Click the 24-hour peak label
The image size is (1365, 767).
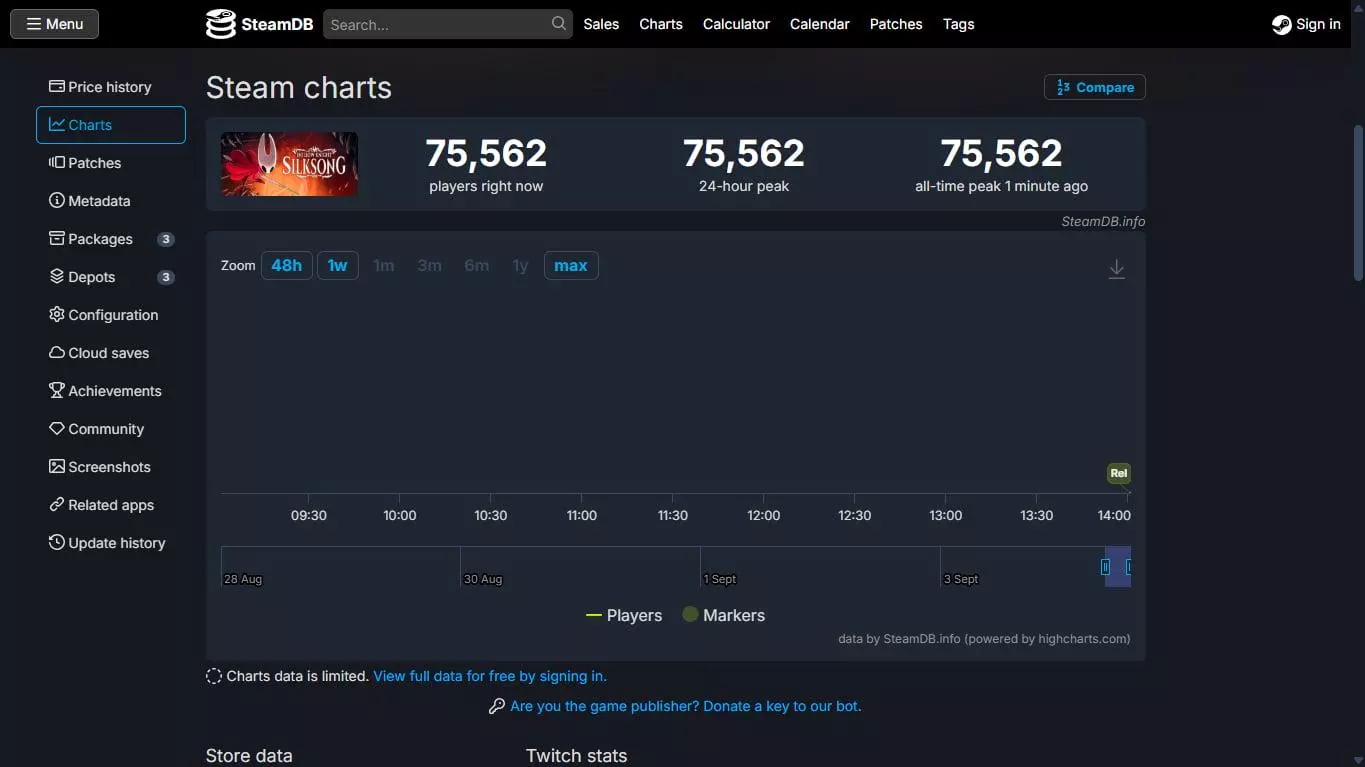coord(744,186)
